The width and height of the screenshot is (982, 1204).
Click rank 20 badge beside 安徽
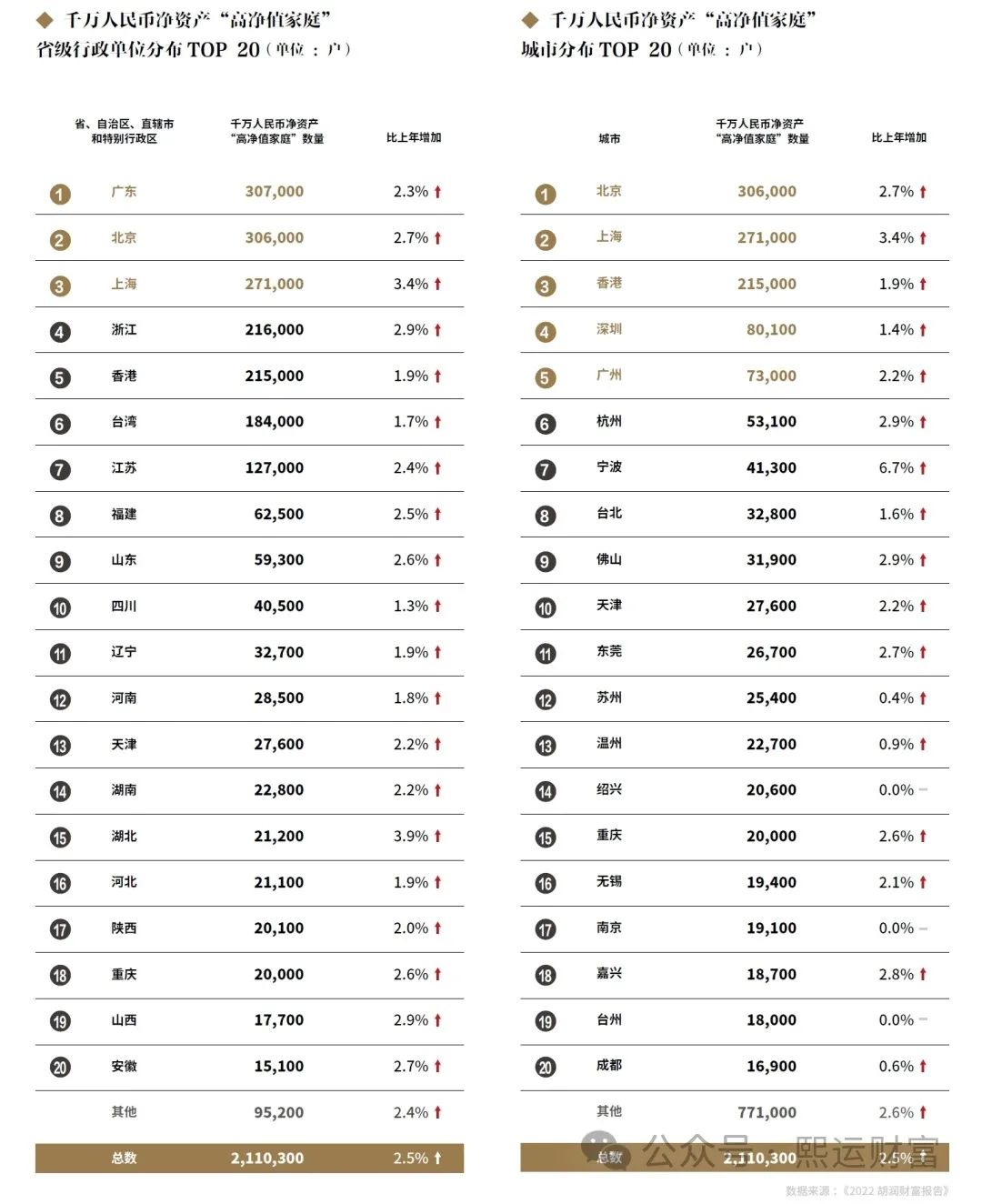tap(60, 1068)
